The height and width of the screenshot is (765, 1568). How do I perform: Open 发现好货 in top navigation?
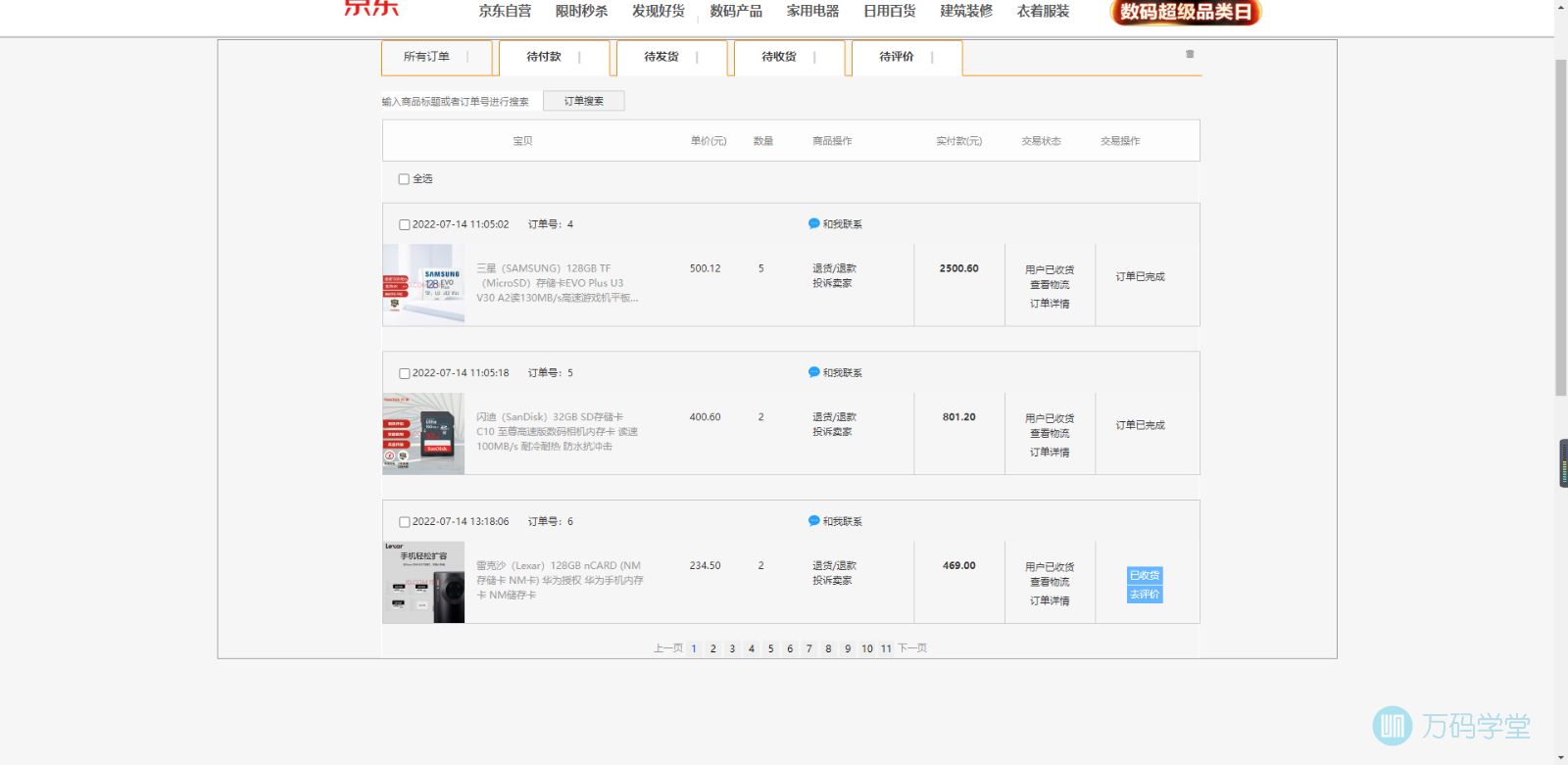point(658,11)
